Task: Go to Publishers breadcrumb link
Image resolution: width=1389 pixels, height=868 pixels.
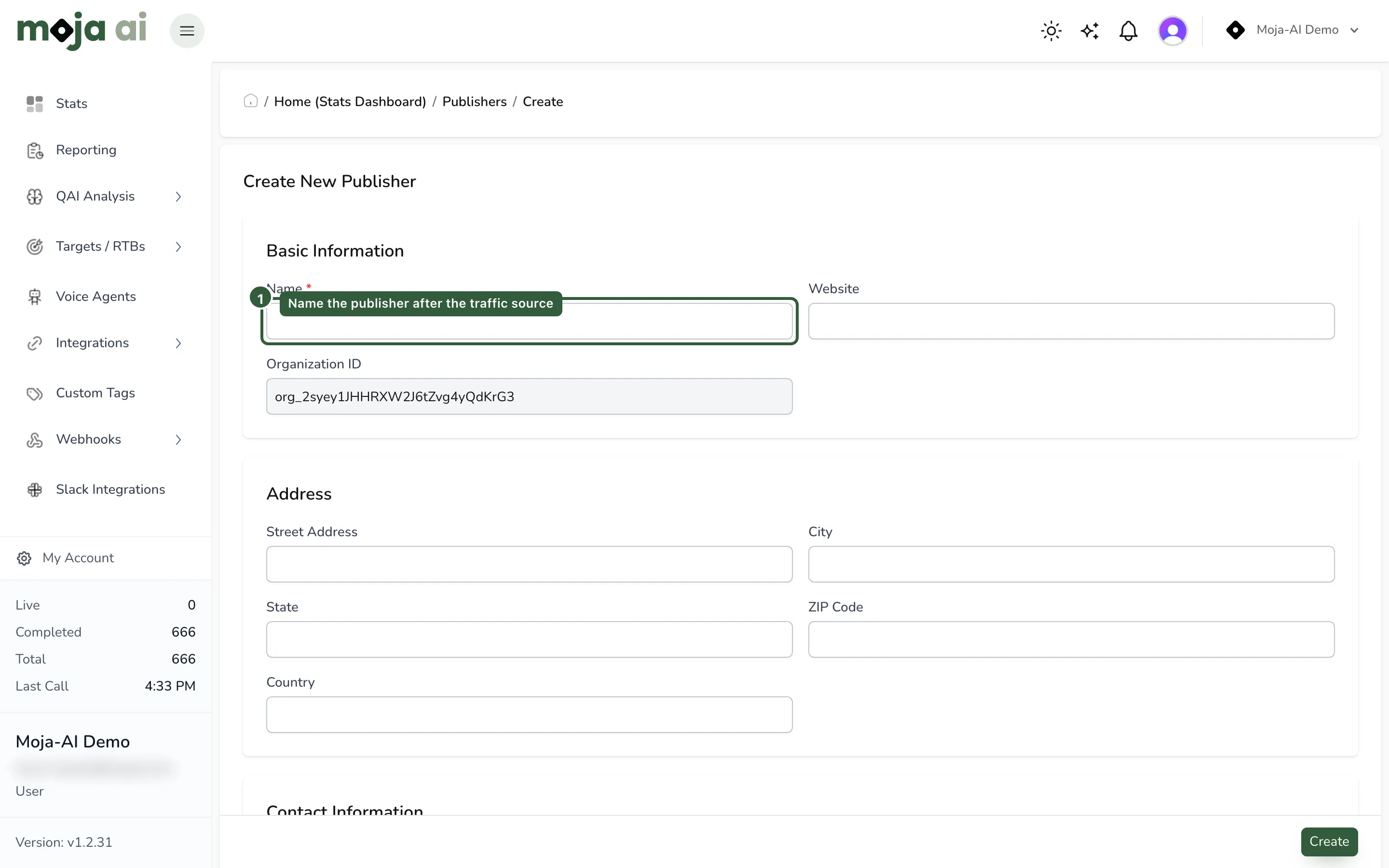Action: pos(474,102)
